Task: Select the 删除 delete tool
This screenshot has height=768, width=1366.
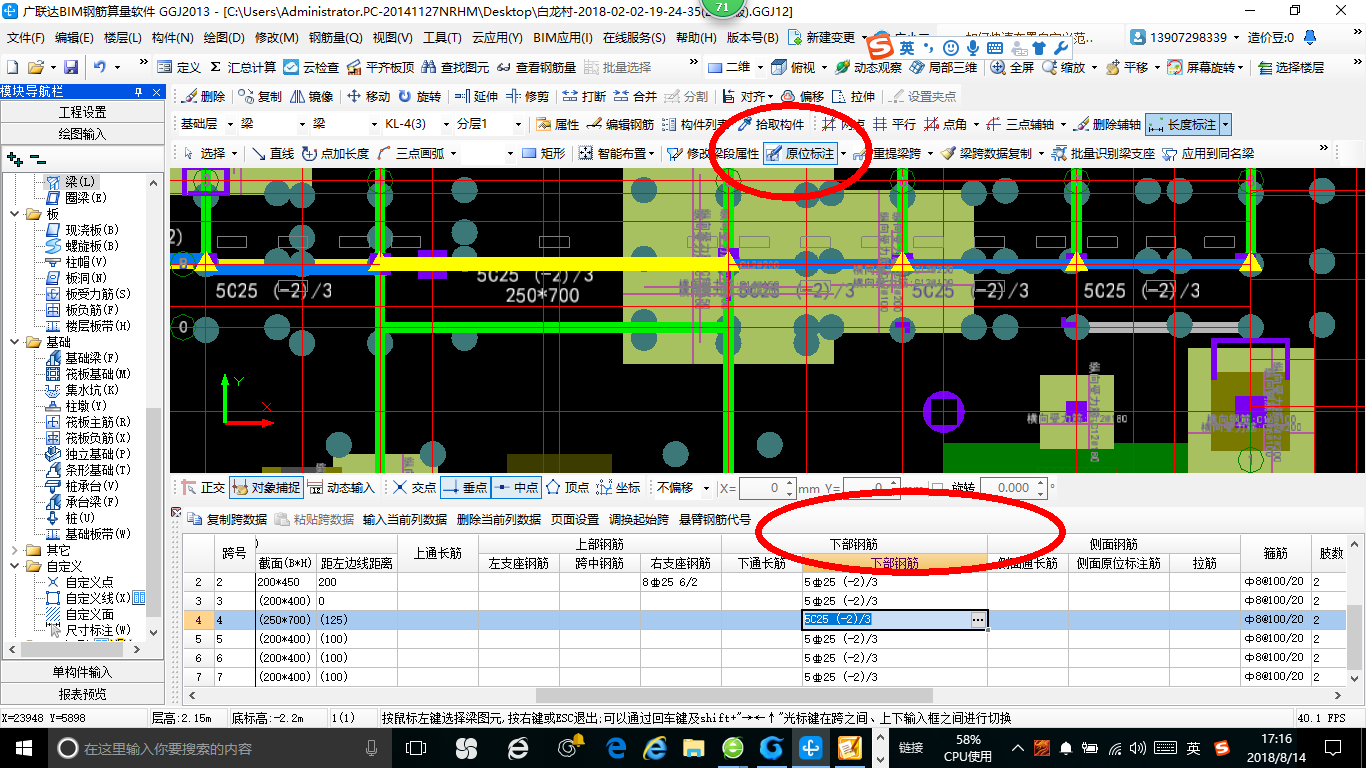Action: pyautogui.click(x=204, y=97)
